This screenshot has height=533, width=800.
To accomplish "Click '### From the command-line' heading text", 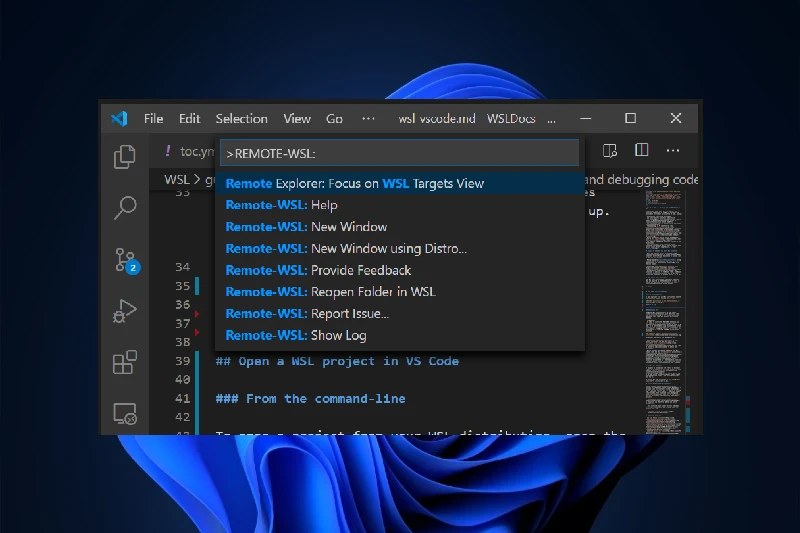I will pyautogui.click(x=310, y=398).
